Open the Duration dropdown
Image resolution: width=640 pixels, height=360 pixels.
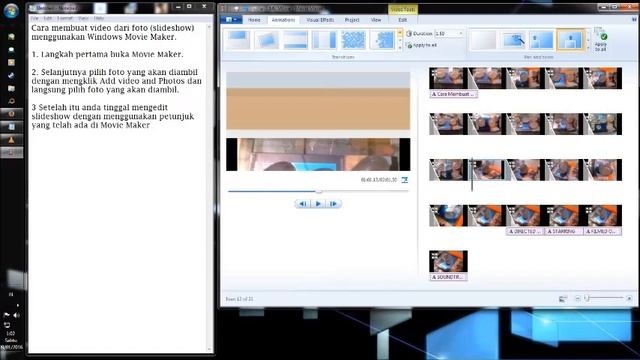[461, 33]
